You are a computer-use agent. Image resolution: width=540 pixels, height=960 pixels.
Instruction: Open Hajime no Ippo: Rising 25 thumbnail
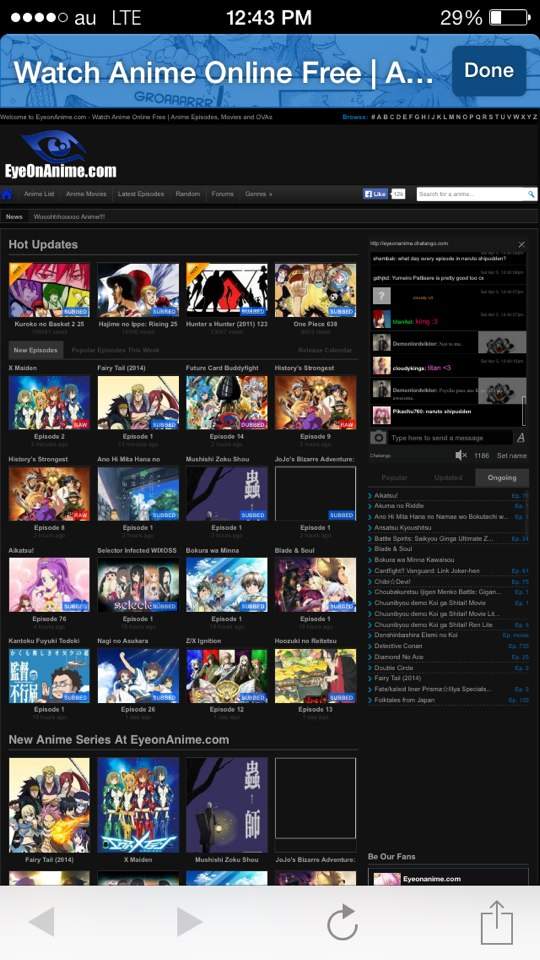pyautogui.click(x=138, y=290)
